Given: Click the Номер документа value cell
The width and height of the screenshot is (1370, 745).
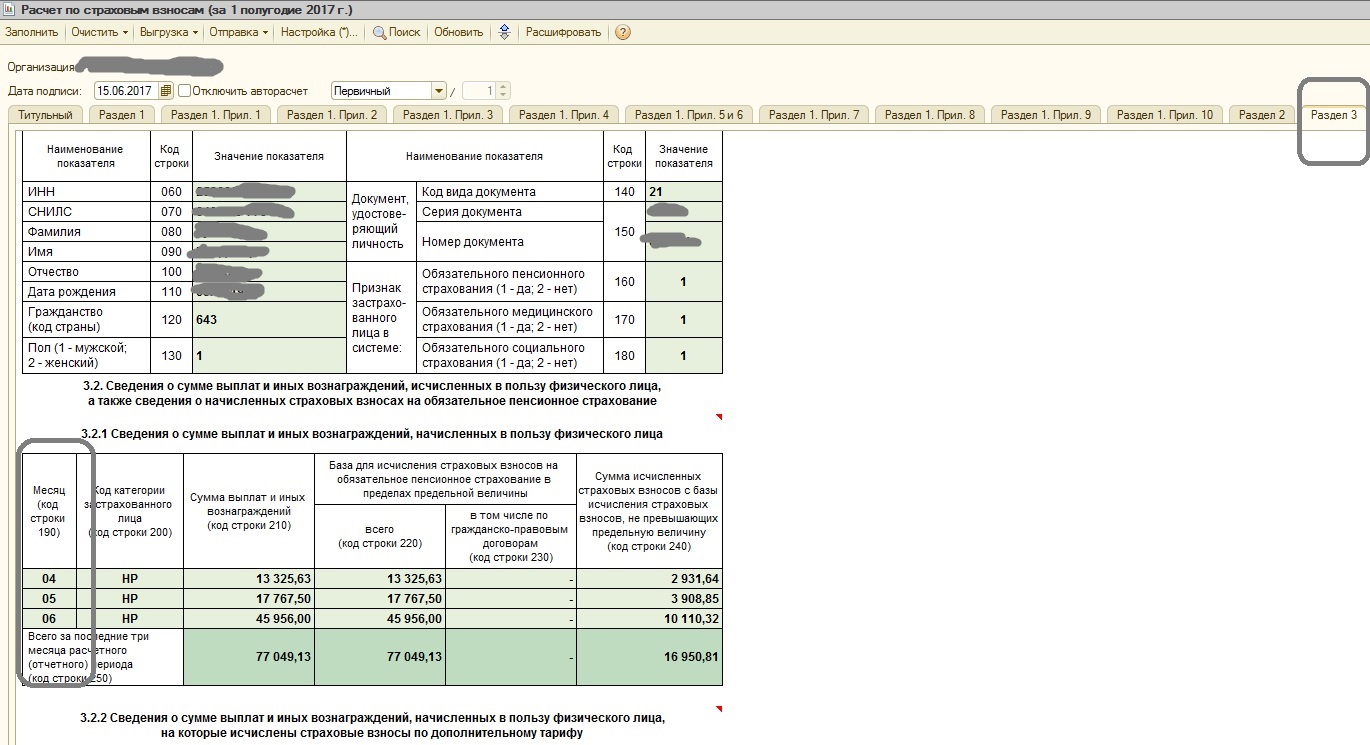Looking at the screenshot, I should [683, 241].
